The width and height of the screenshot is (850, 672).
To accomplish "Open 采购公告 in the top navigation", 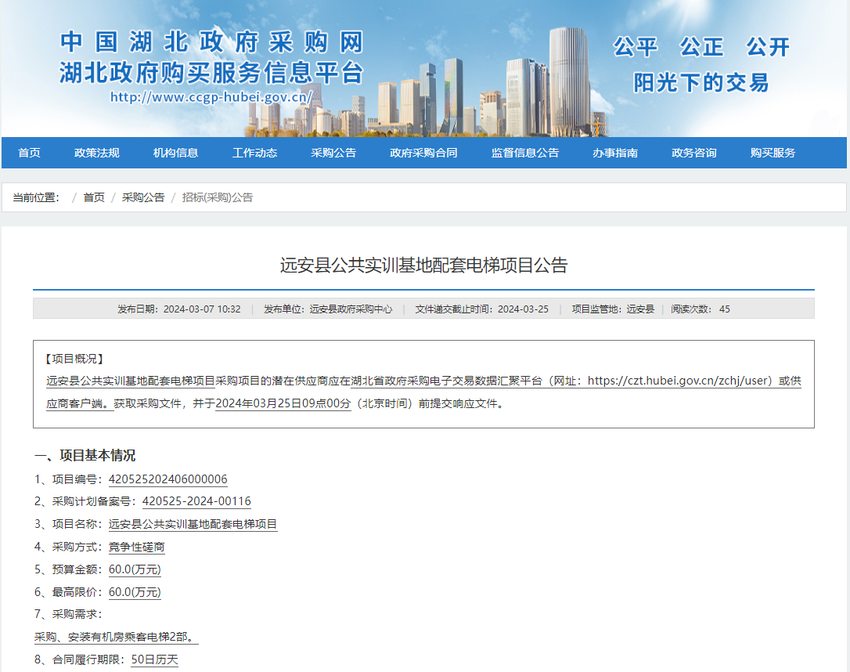I will coord(333,153).
